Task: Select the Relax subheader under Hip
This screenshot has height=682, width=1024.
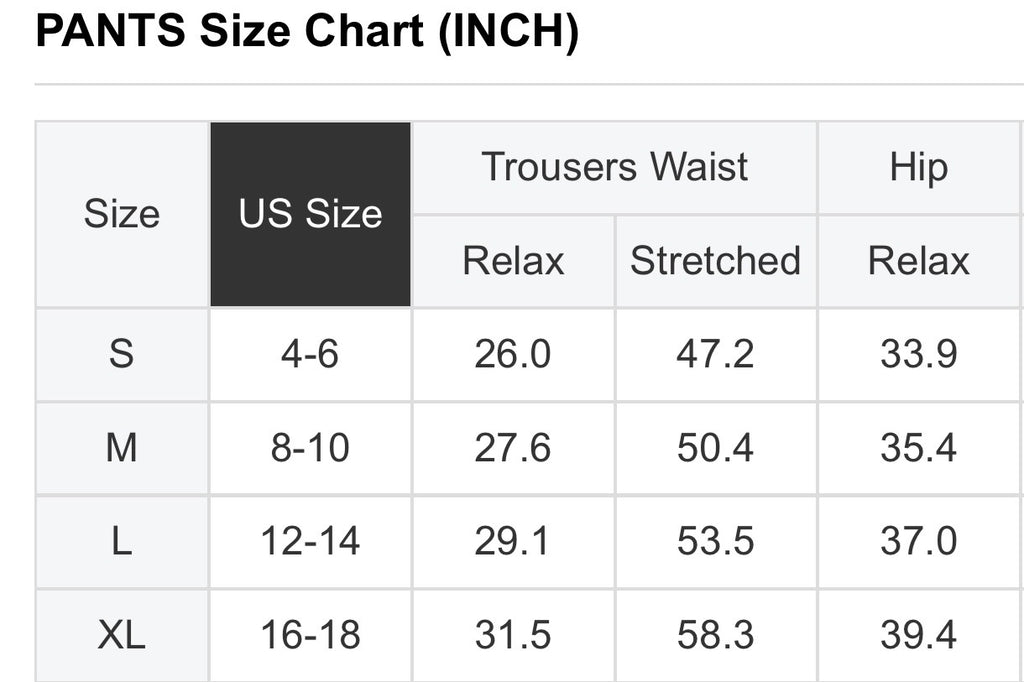Action: (918, 261)
